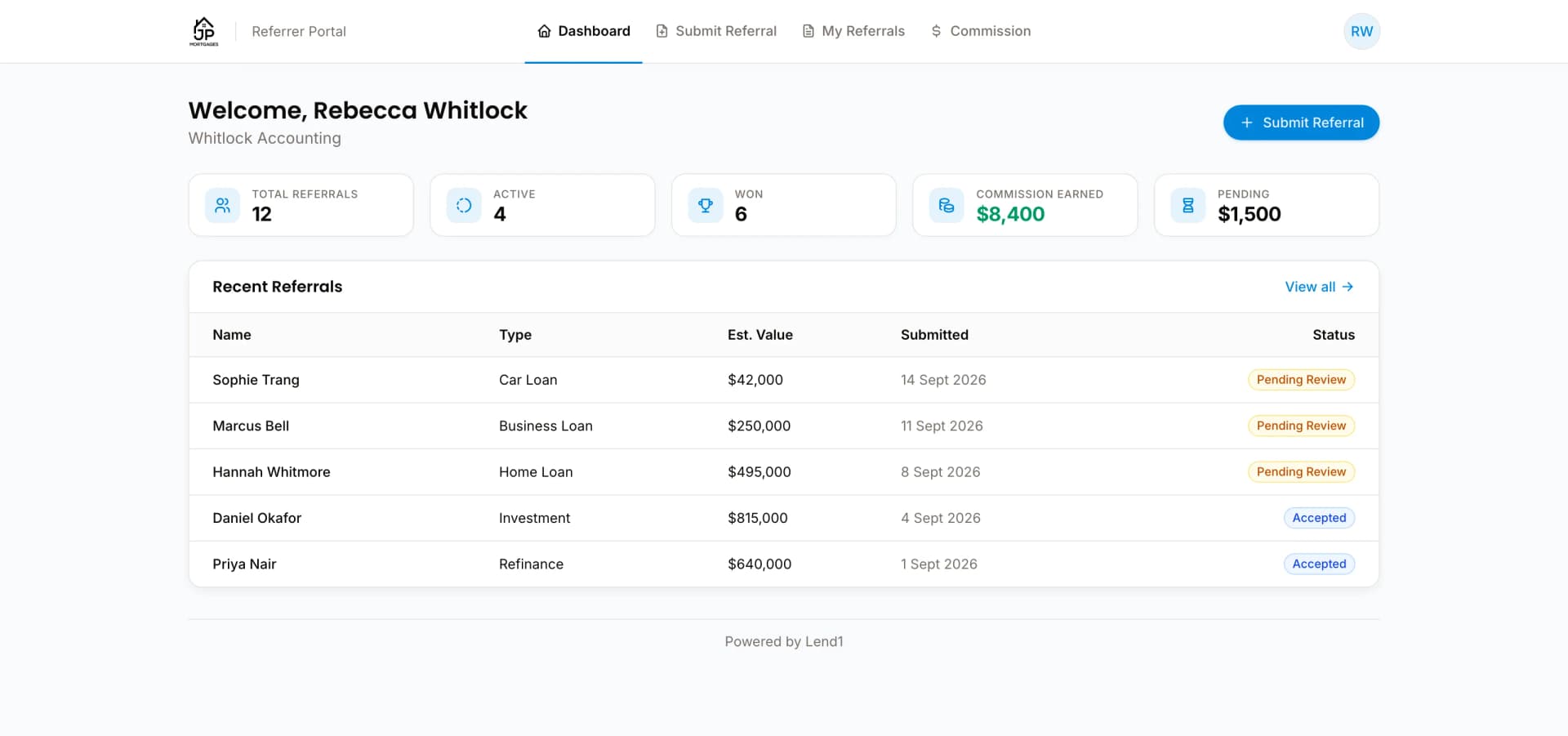Click the $1,500 pending value

(1249, 214)
